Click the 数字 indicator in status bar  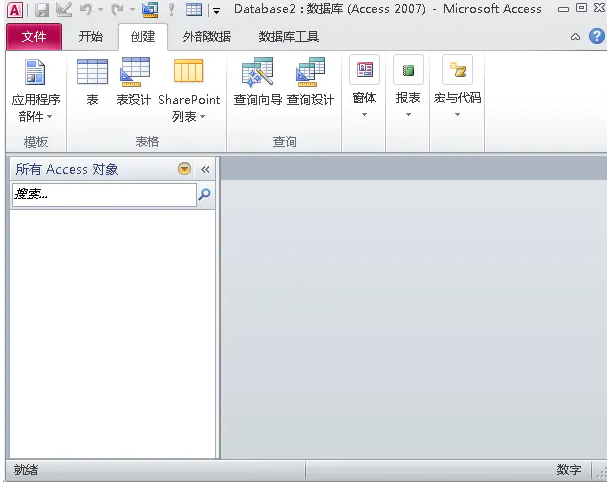[x=569, y=470]
